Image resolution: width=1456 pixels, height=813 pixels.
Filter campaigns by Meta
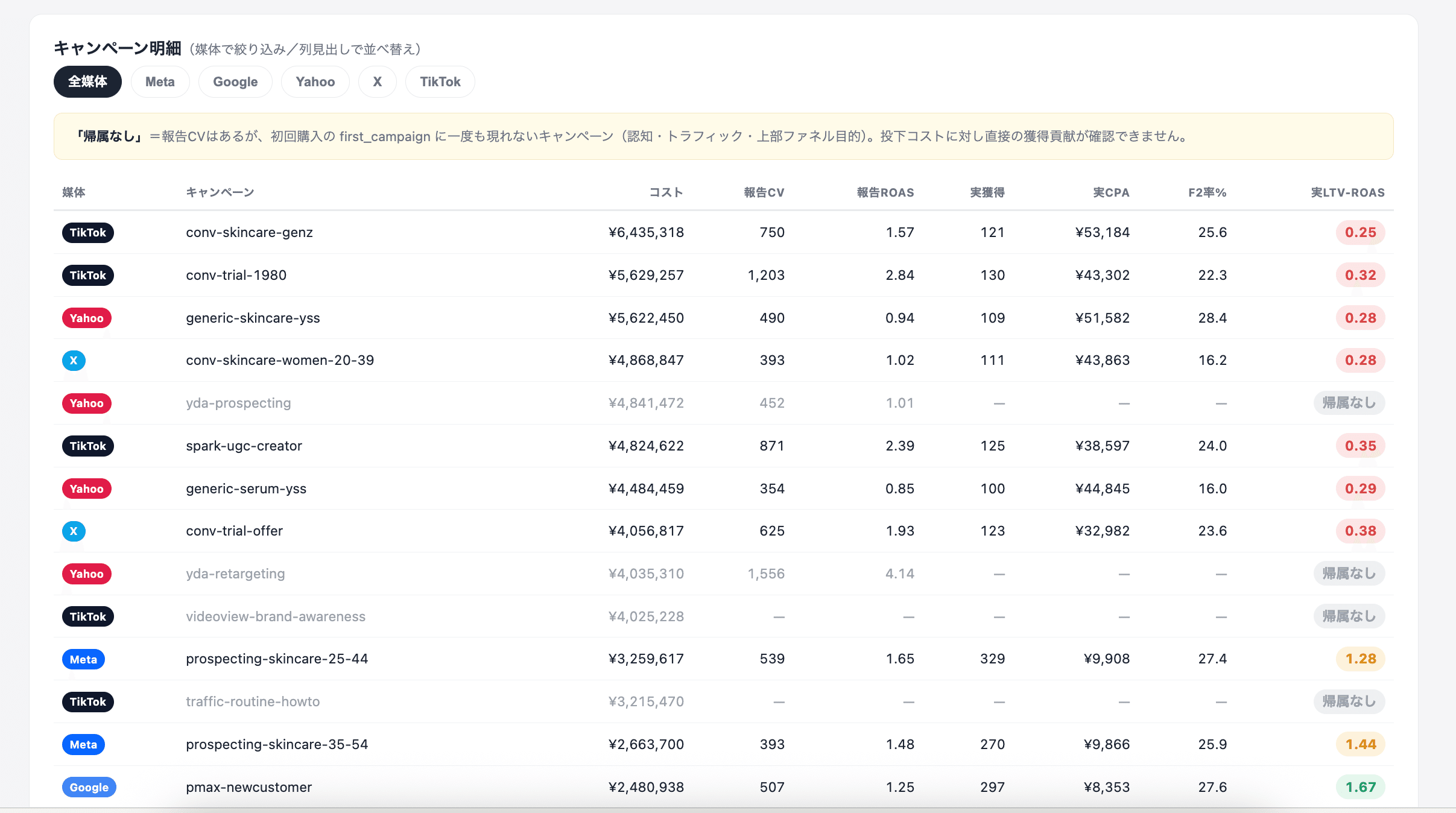(160, 81)
